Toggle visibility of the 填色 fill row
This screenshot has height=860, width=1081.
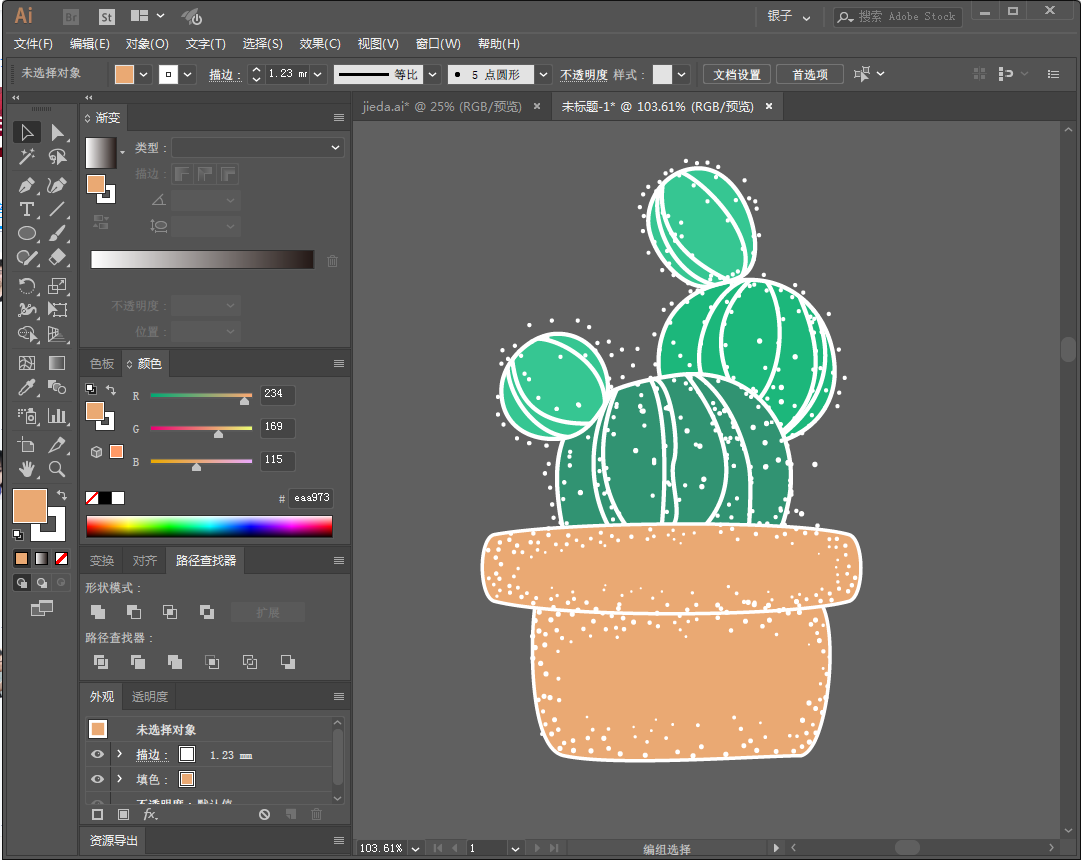click(98, 780)
